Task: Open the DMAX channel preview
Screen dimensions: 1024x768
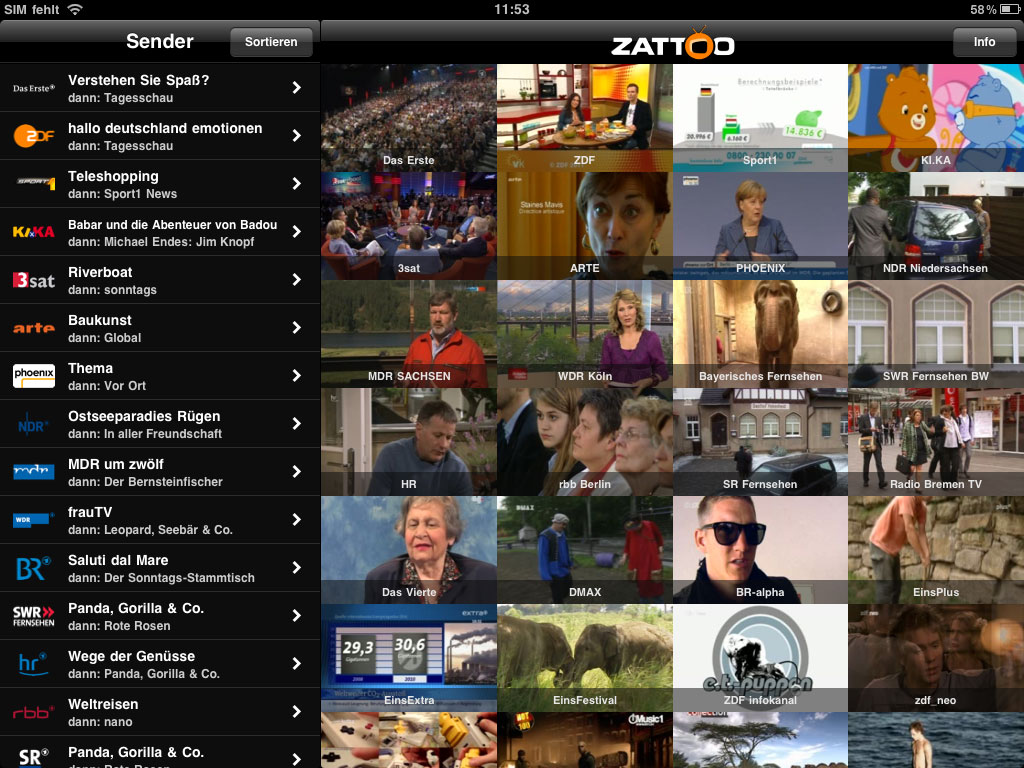Action: pos(585,550)
